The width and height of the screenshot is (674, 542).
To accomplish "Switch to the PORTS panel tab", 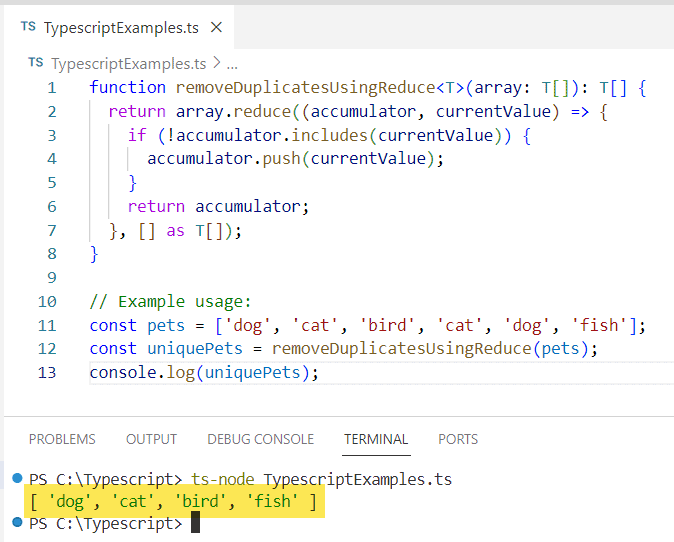I will click(x=458, y=439).
